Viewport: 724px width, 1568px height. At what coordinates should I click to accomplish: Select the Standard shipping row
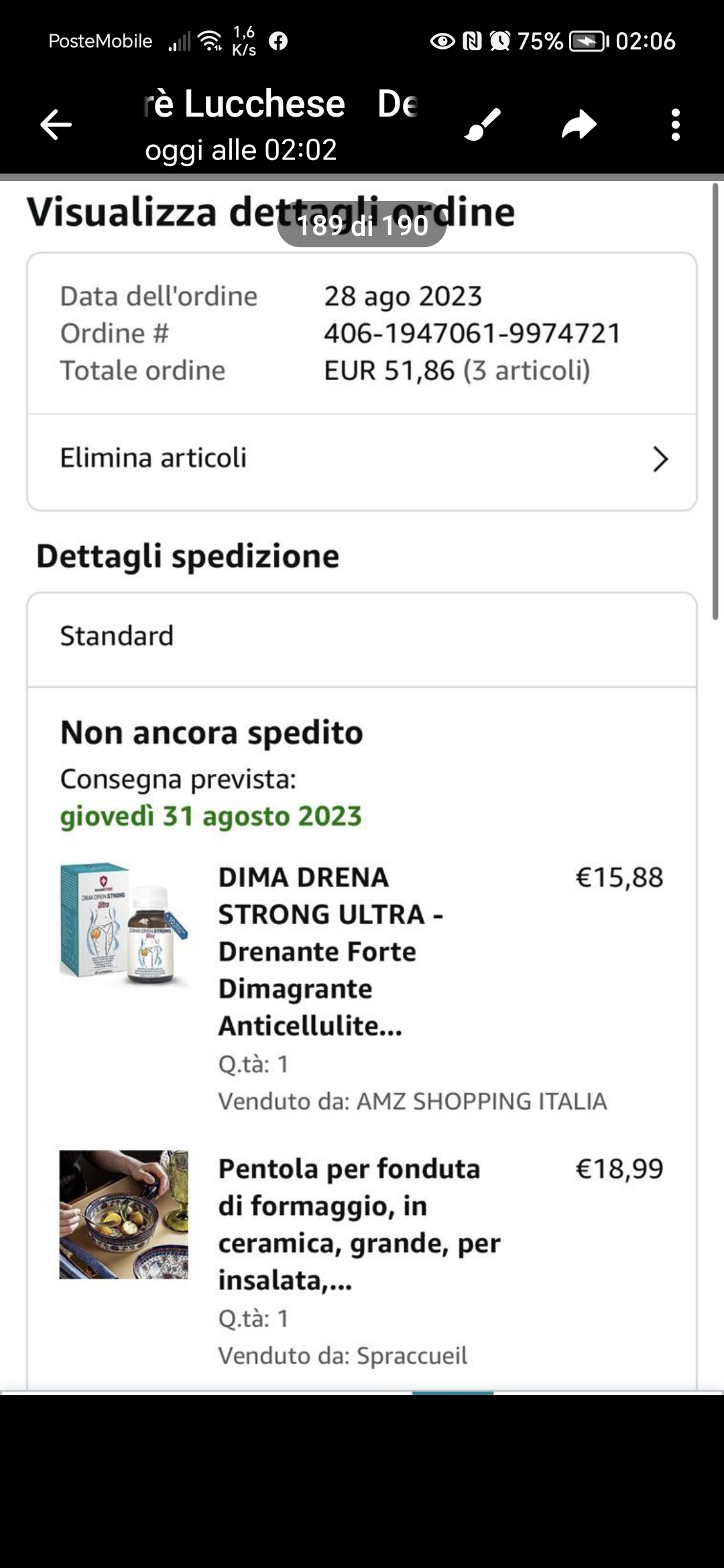tap(362, 637)
